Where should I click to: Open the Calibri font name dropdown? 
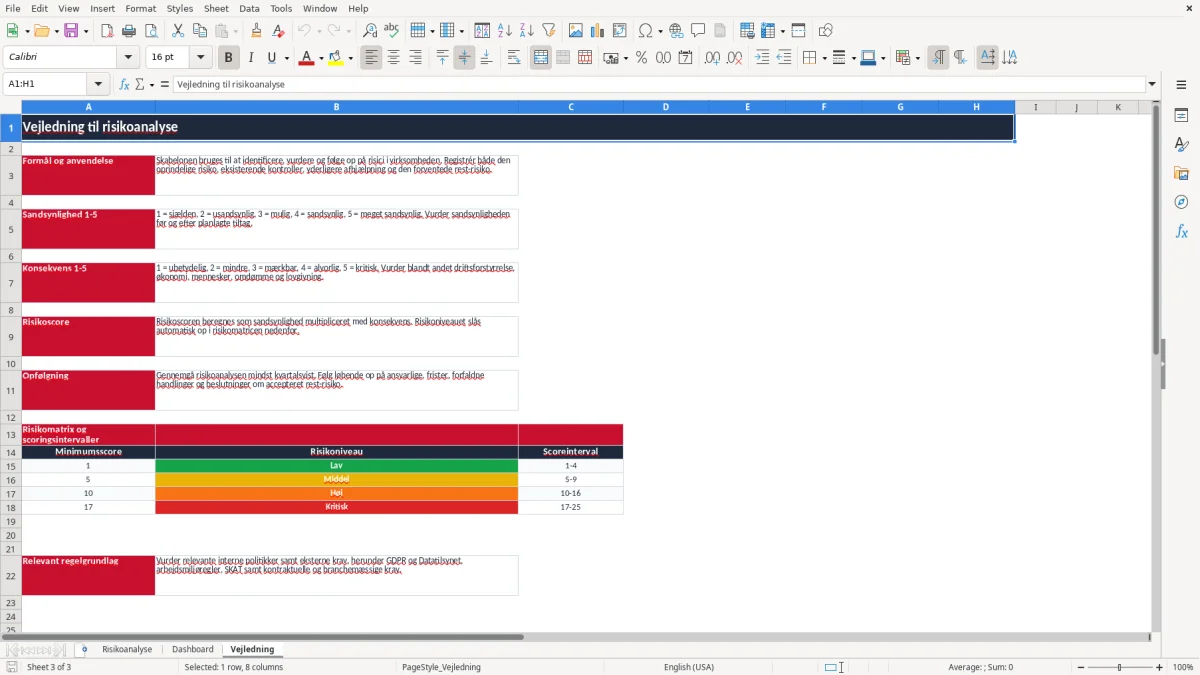(128, 58)
